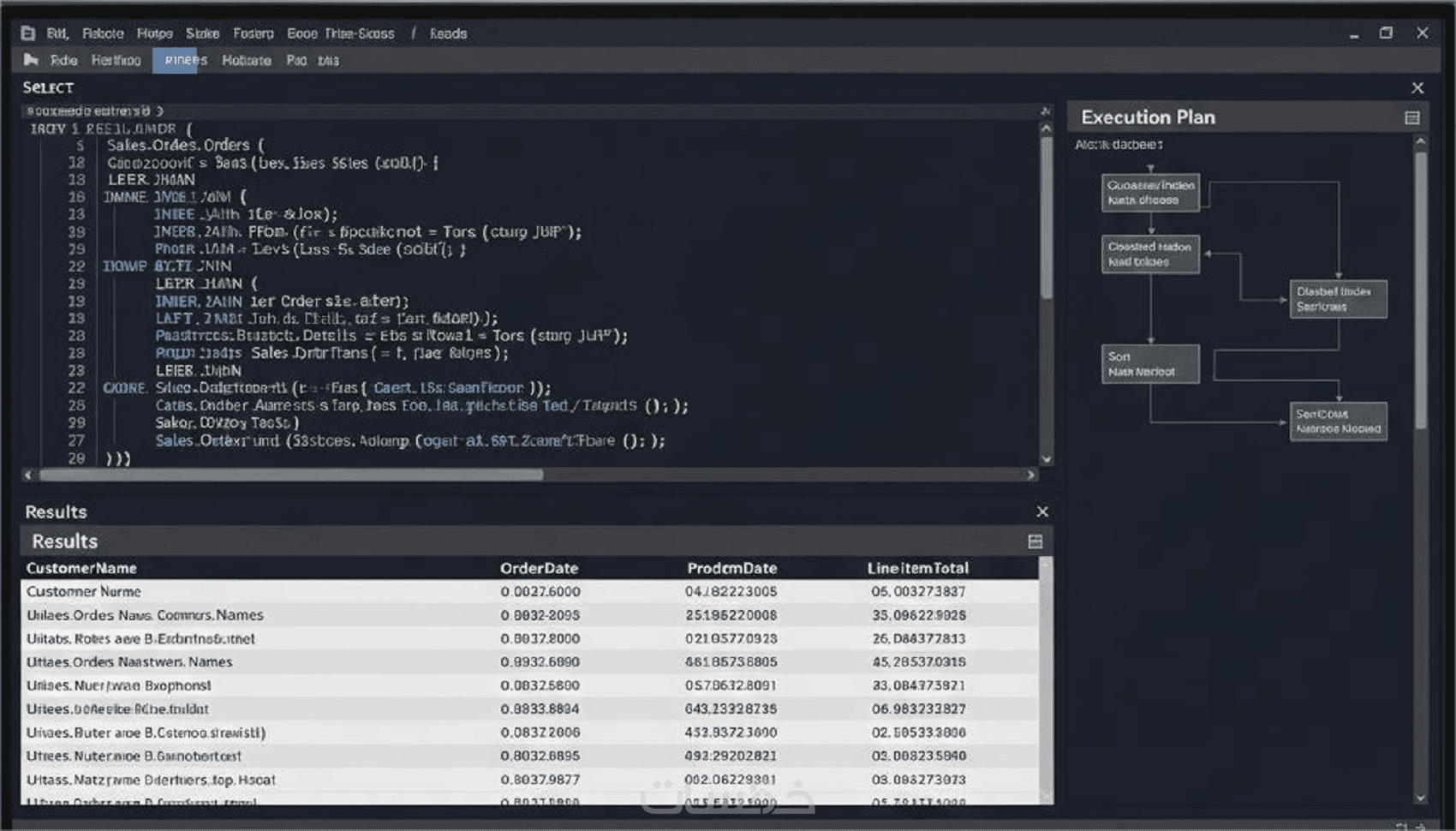Click the ProdcmDate cell "043.23328735"
Screen dimensions: 1456x831
point(731,708)
